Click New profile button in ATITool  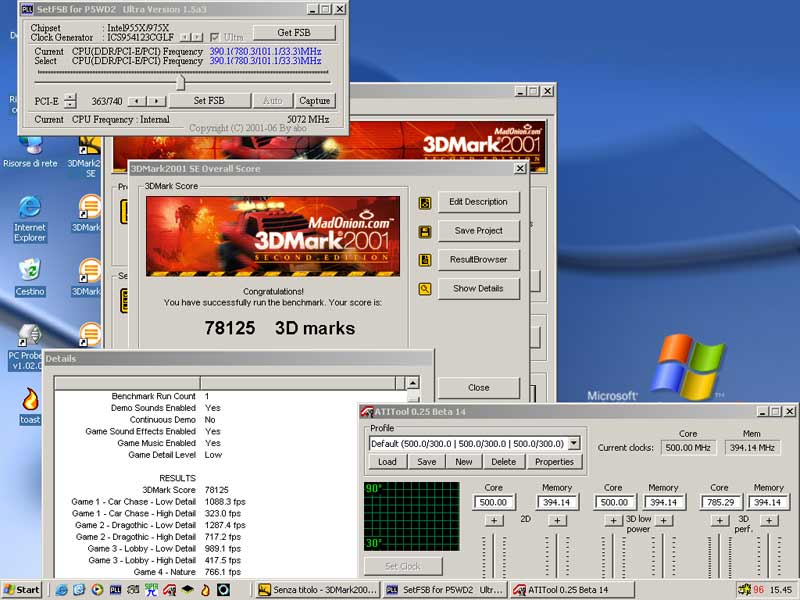464,462
